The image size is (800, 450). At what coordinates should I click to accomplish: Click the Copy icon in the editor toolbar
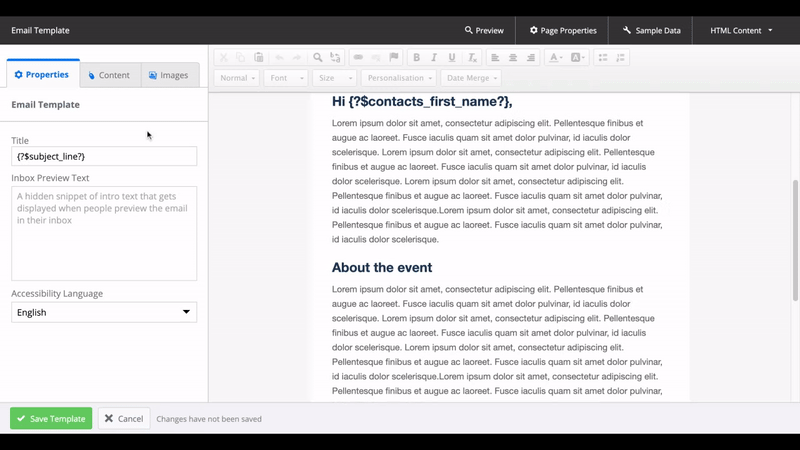(x=241, y=57)
